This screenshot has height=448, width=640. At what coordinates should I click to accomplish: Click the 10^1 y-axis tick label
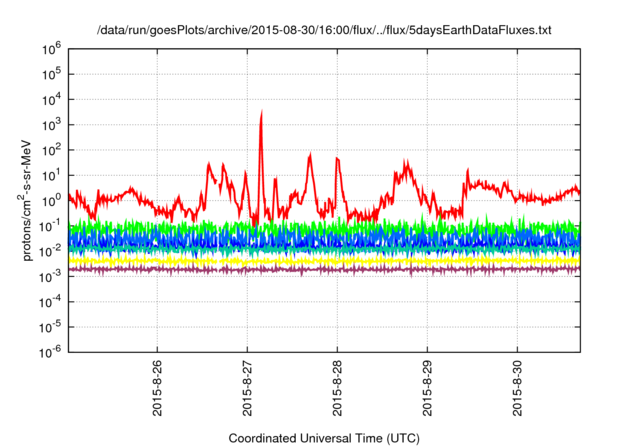click(x=51, y=176)
